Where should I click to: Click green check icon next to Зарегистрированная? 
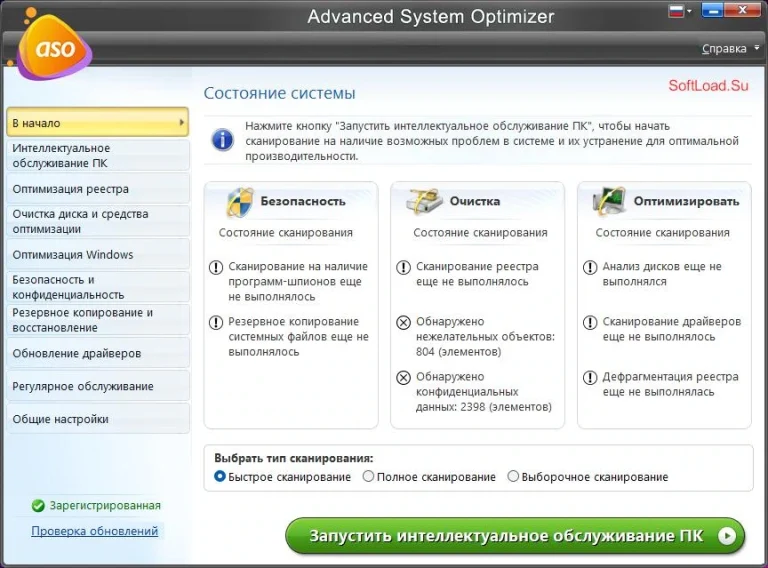38,506
